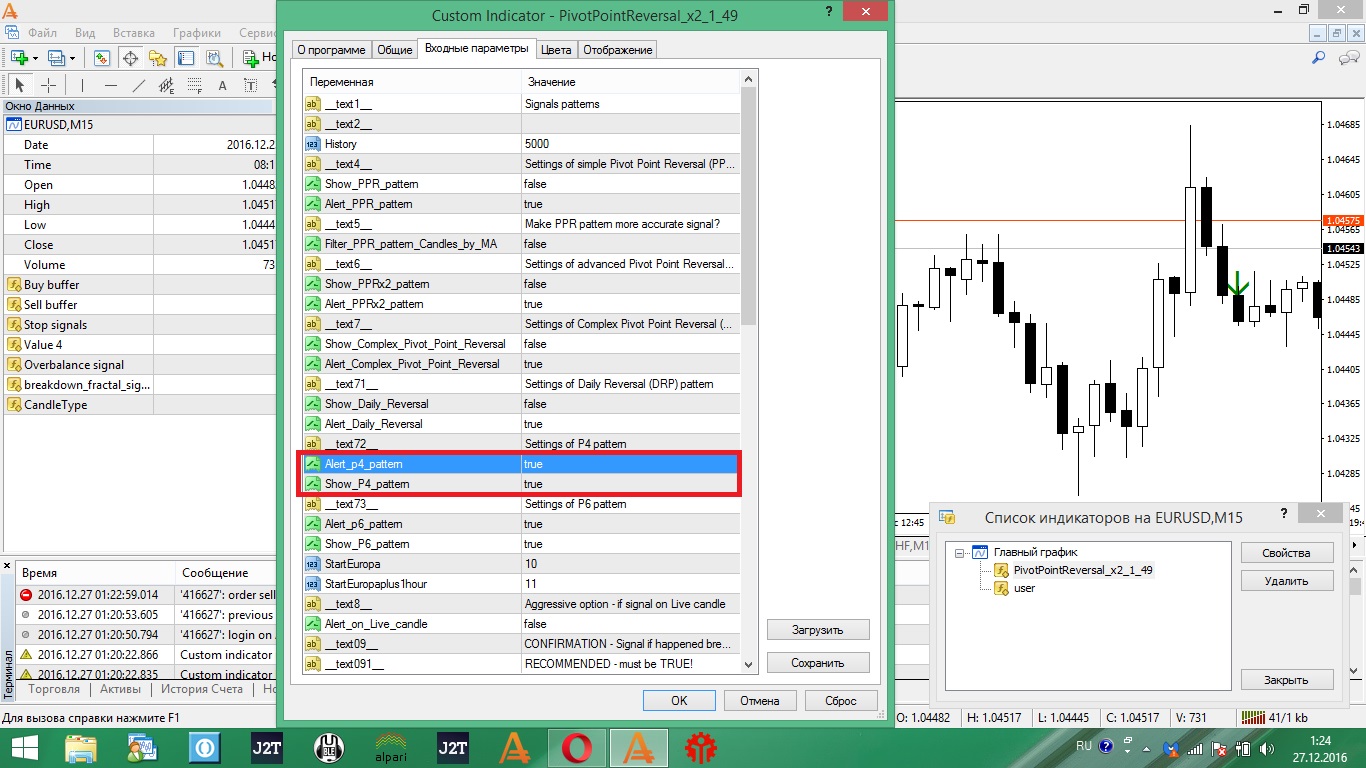
Task: Select the Show_Daily_Reversal row
Action: pyautogui.click(x=521, y=404)
